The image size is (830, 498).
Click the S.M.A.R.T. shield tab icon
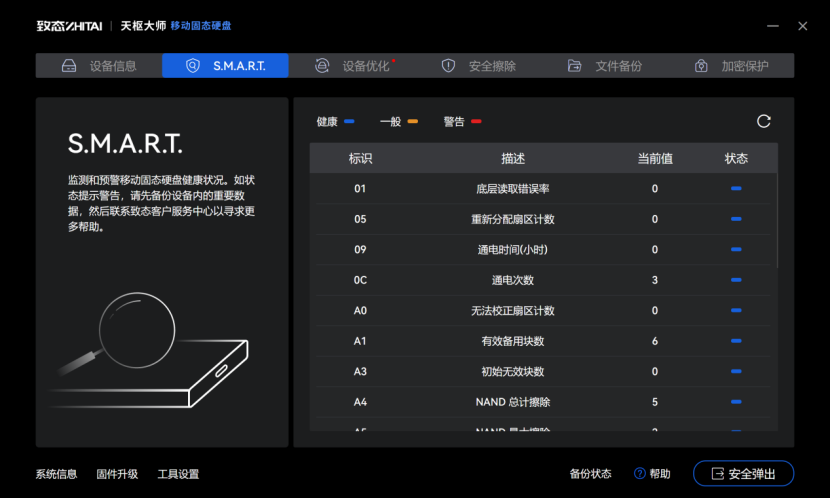[193, 66]
